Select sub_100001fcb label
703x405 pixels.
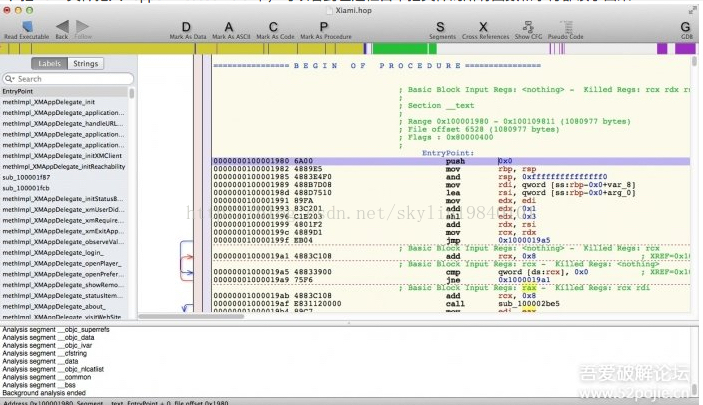[x=64, y=188]
